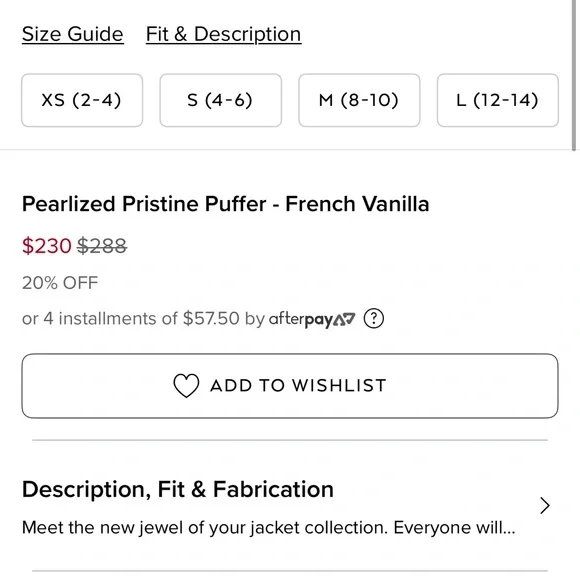Click the afterpay wordmark text
Viewport: 580px width, 580px height.
pyautogui.click(x=301, y=320)
